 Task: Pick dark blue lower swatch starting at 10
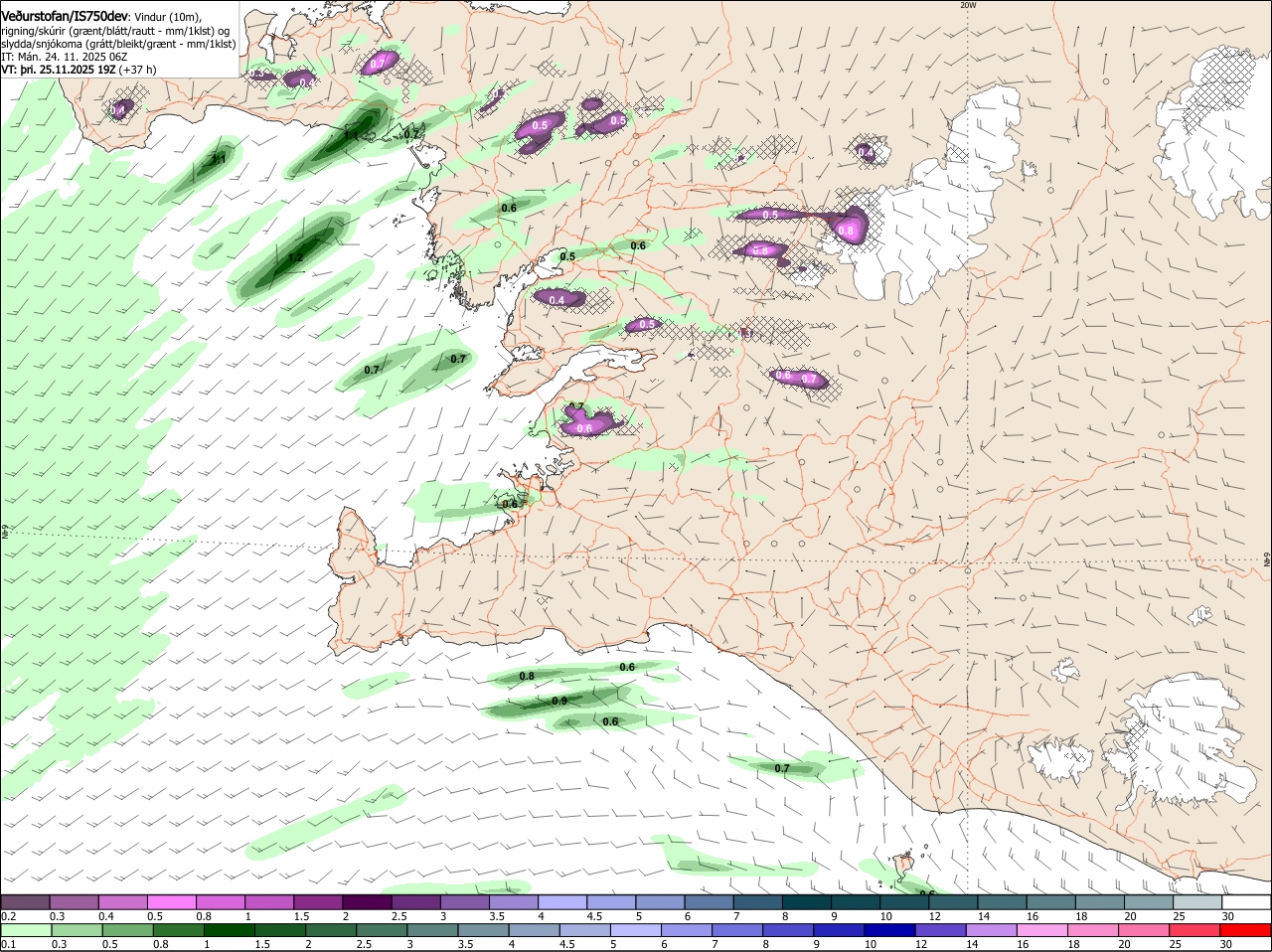888,930
